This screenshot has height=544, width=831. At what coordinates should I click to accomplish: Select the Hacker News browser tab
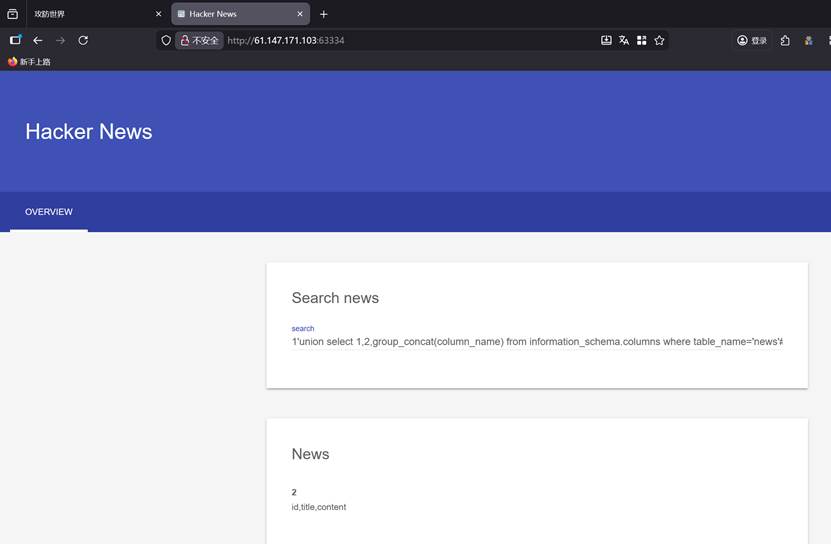pyautogui.click(x=241, y=14)
